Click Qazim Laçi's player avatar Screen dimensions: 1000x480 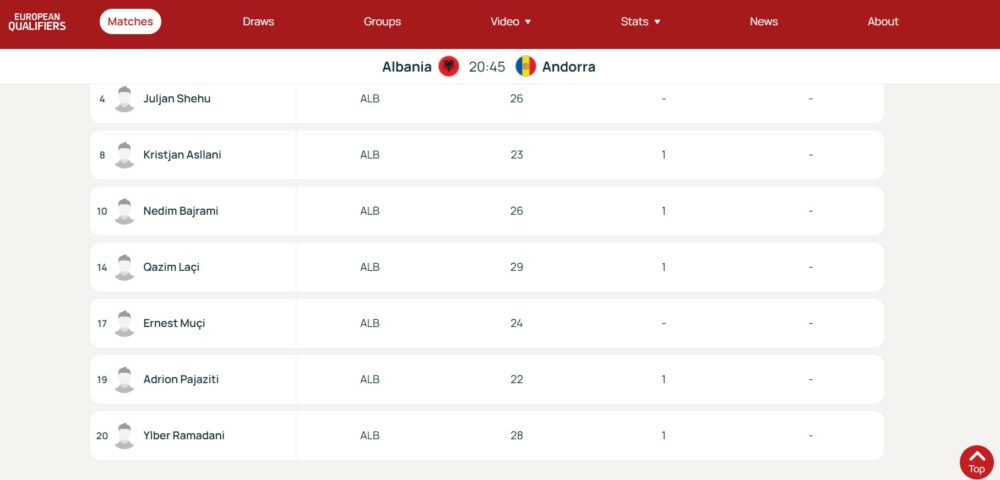124,267
